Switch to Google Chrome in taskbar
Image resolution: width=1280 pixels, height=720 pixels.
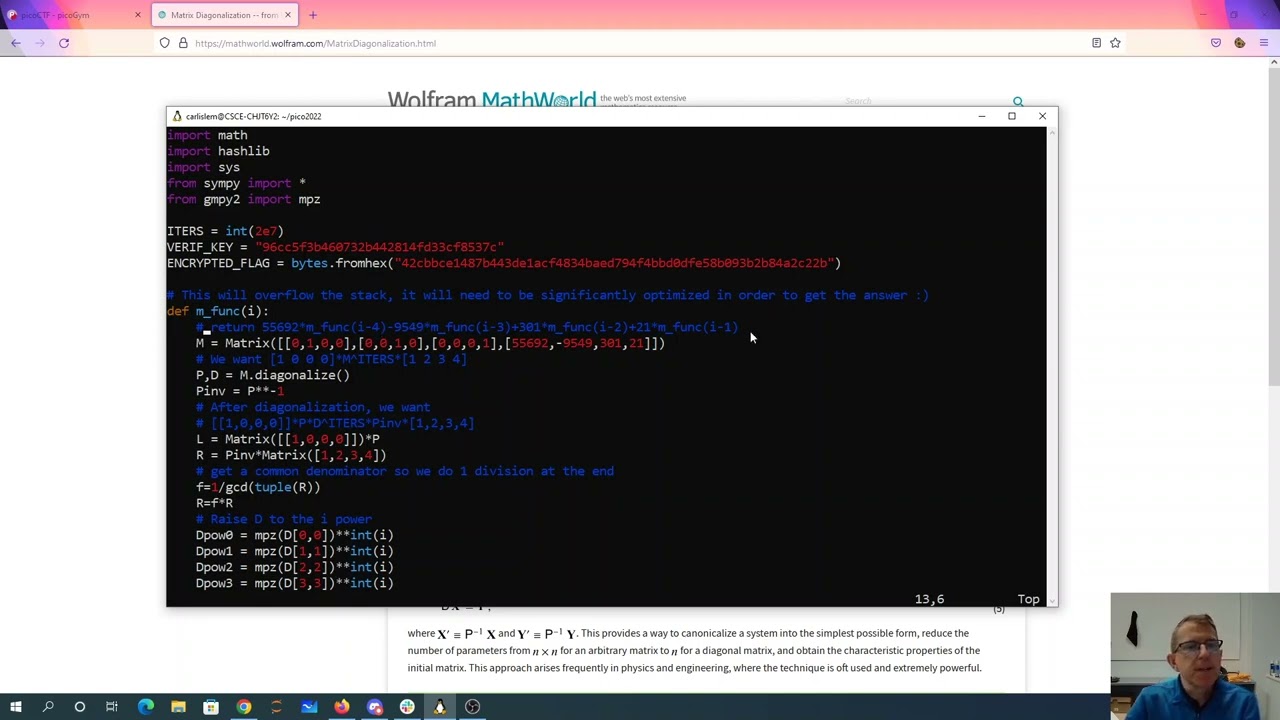pyautogui.click(x=244, y=707)
